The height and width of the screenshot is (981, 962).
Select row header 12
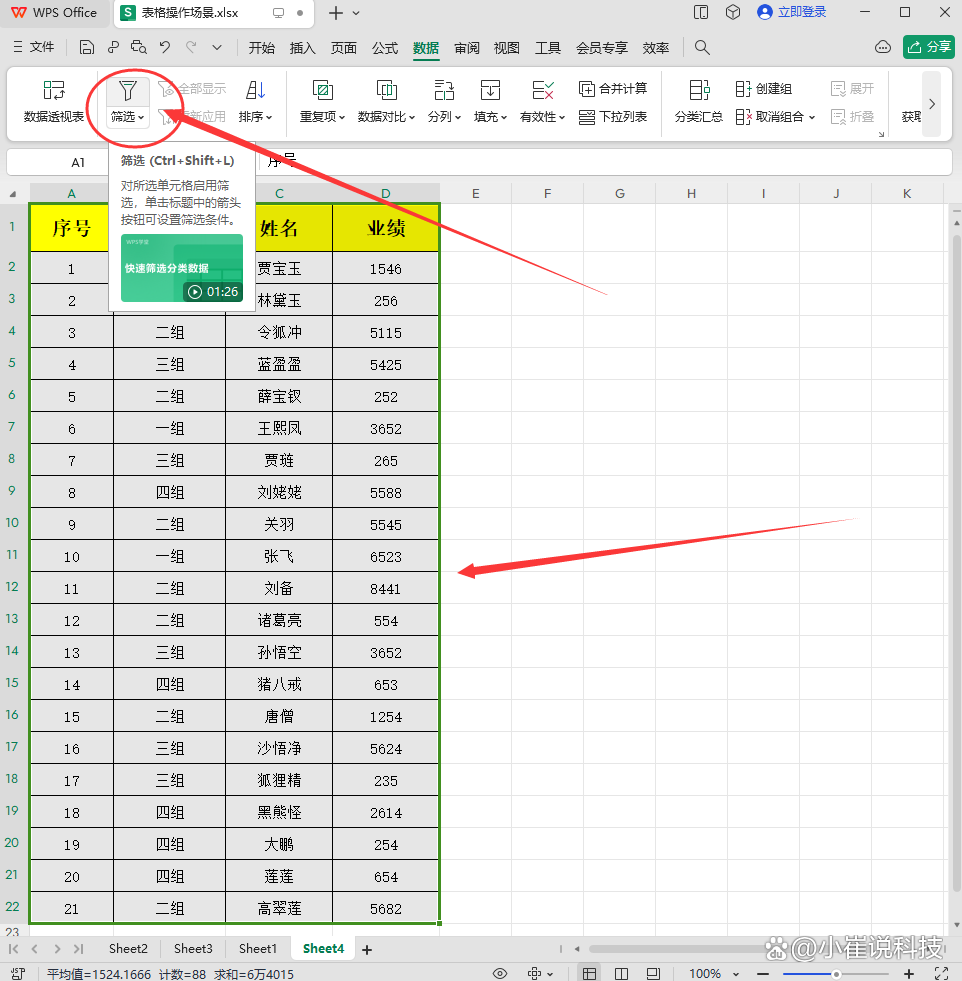(x=12, y=587)
